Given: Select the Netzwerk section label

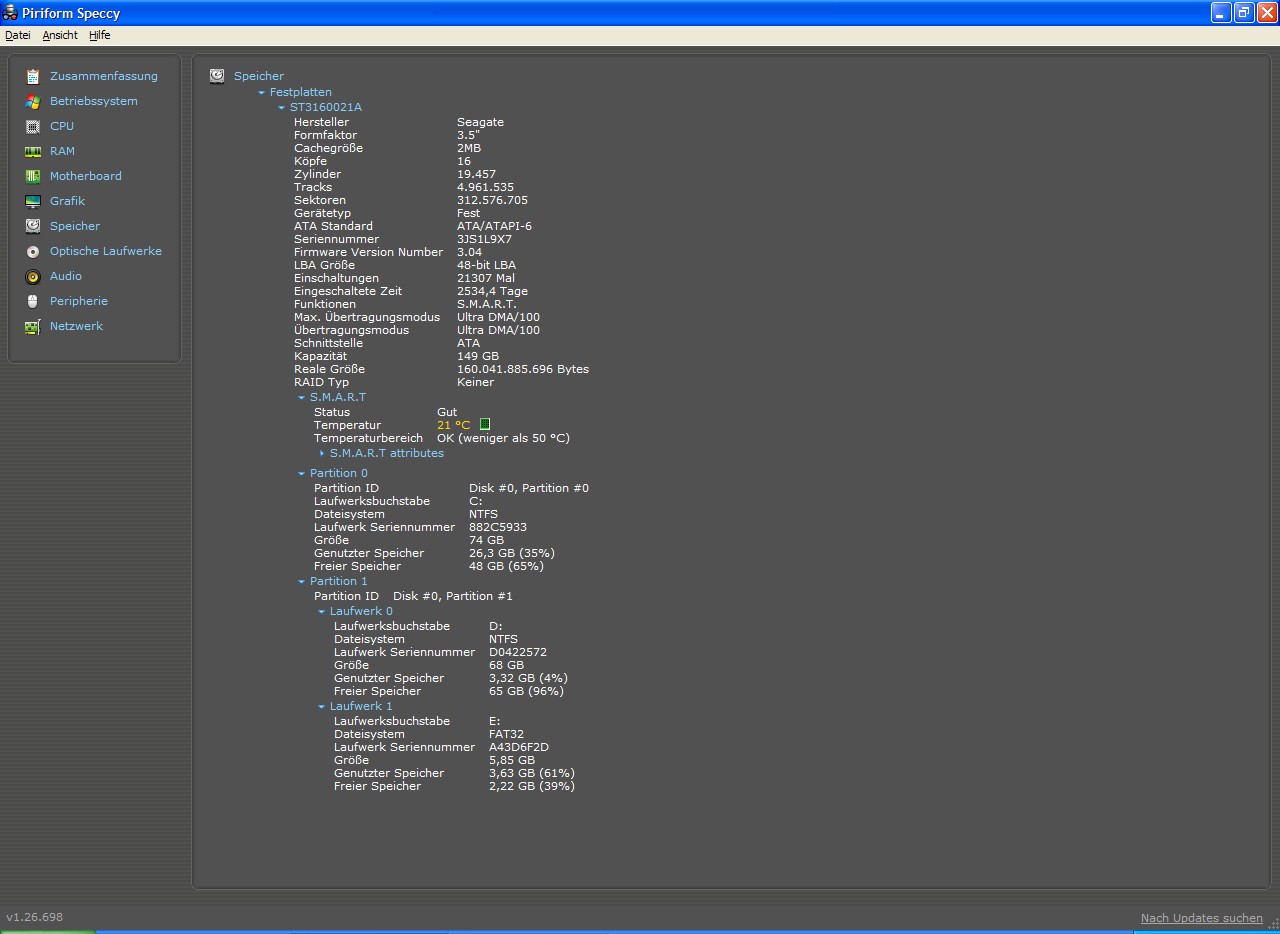Looking at the screenshot, I should click(76, 326).
